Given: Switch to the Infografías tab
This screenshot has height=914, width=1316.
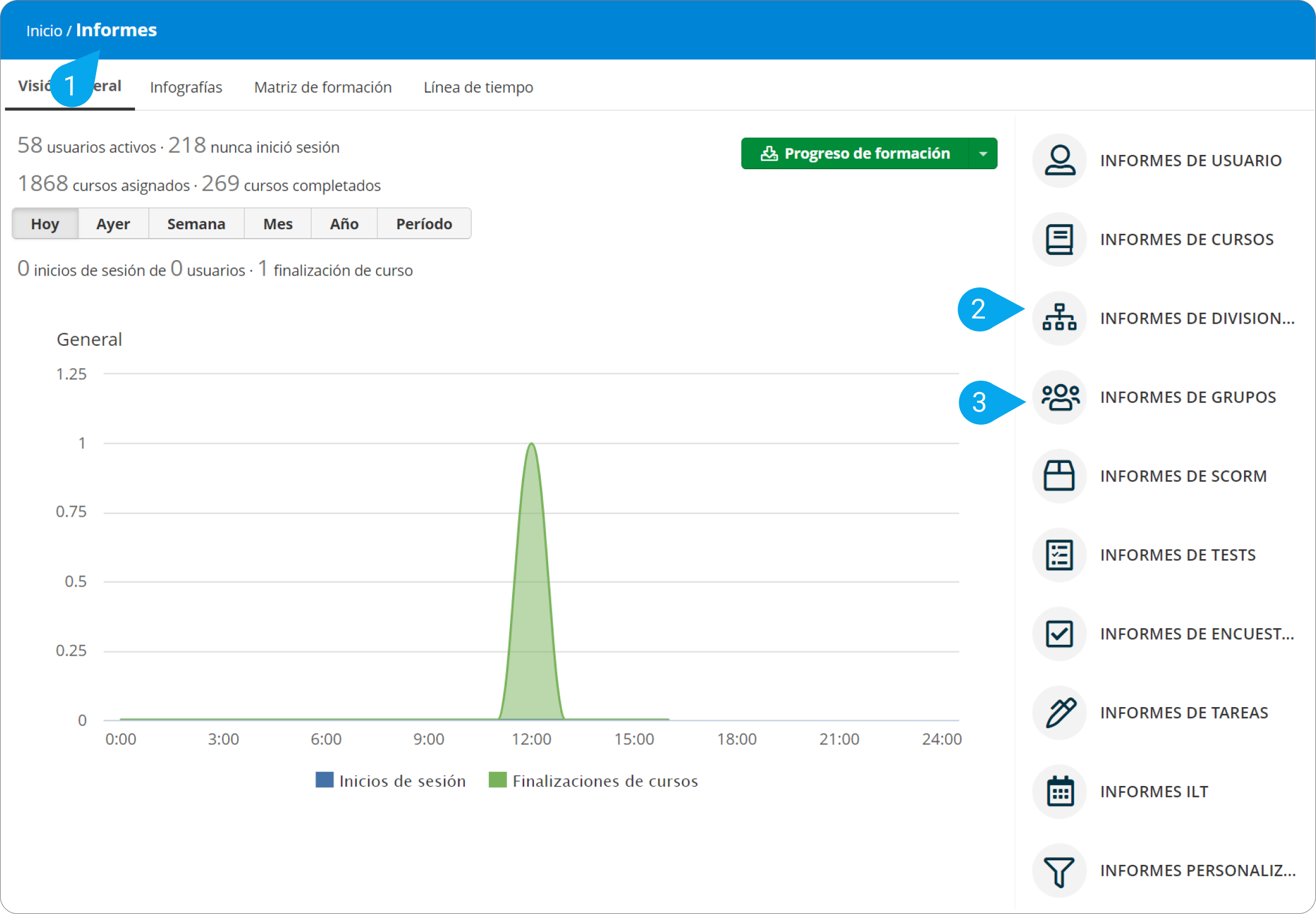Looking at the screenshot, I should pyautogui.click(x=186, y=87).
